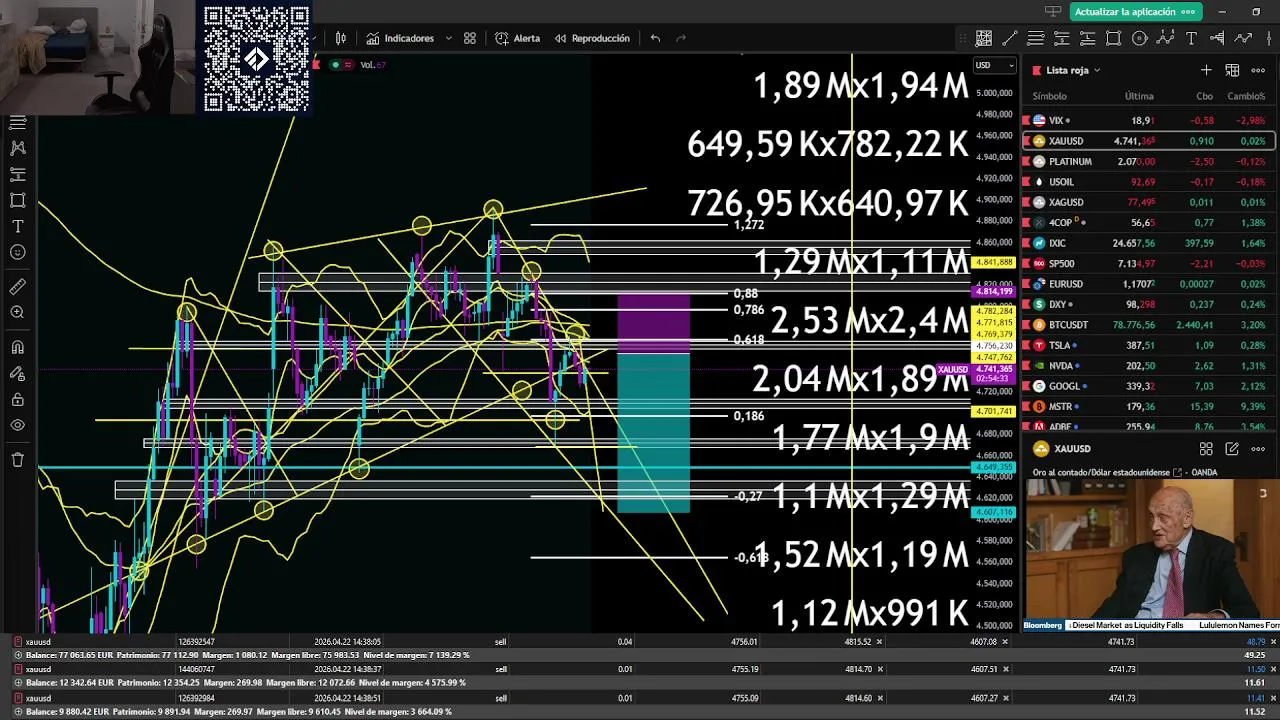Open XAUUSD details three-dots menu

[1259, 449]
